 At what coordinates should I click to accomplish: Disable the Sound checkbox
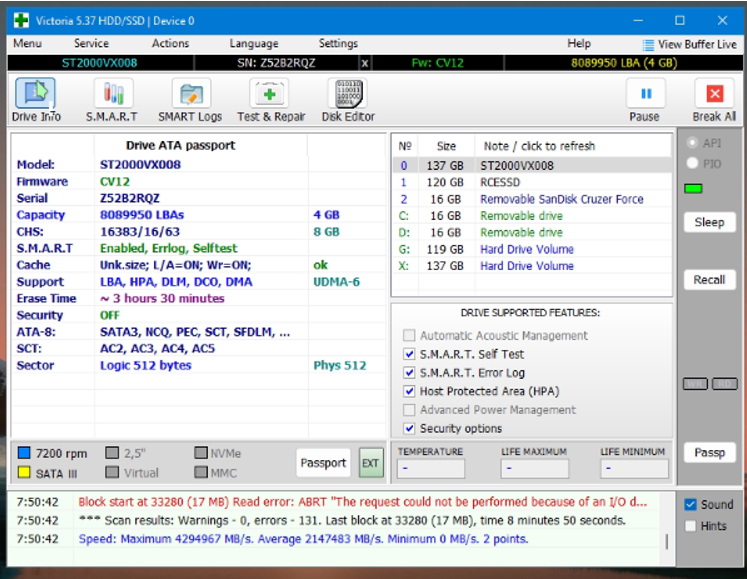click(x=690, y=505)
